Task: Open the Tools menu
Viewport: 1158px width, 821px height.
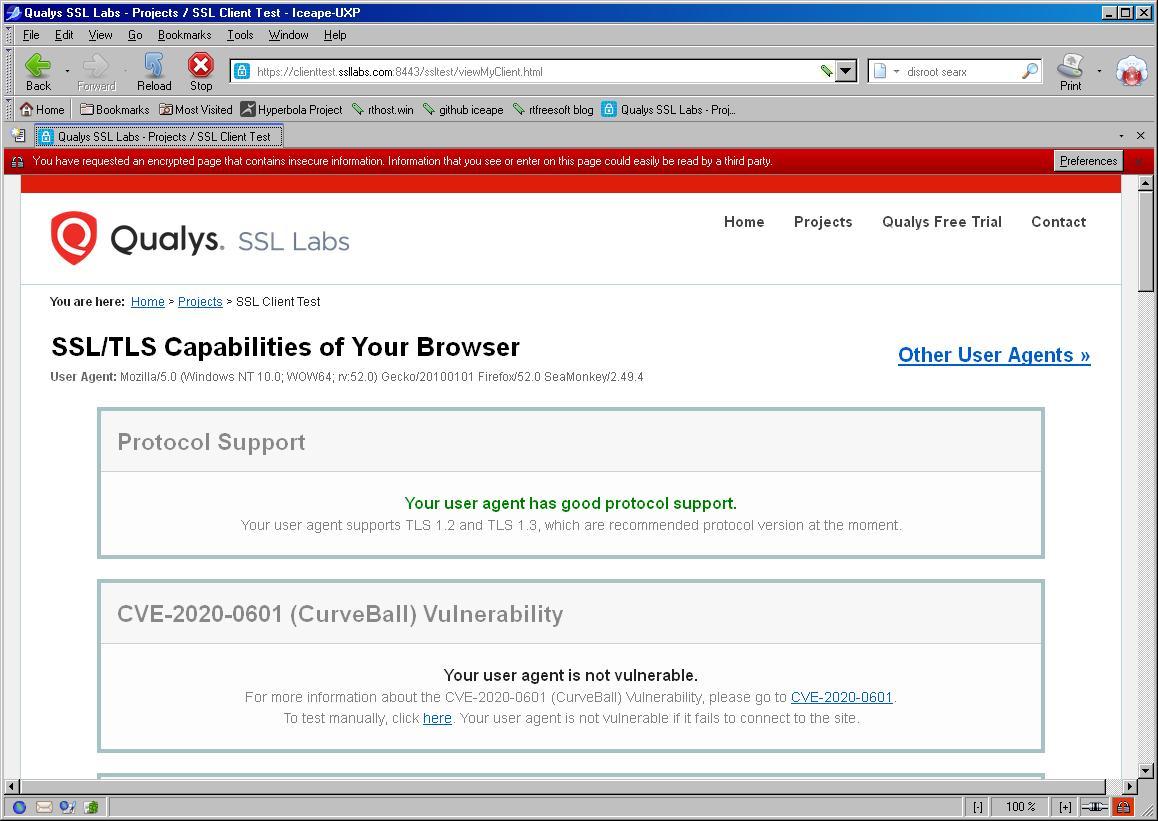Action: click(240, 35)
